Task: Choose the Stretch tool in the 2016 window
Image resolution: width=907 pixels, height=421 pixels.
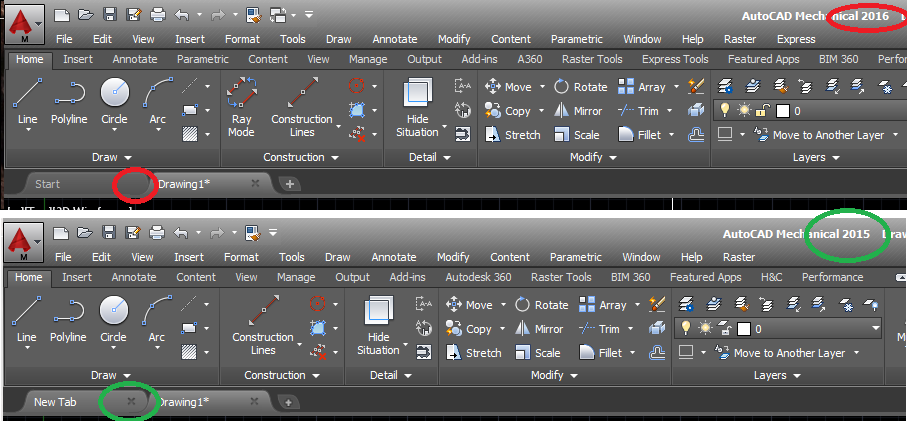Action: pos(513,135)
